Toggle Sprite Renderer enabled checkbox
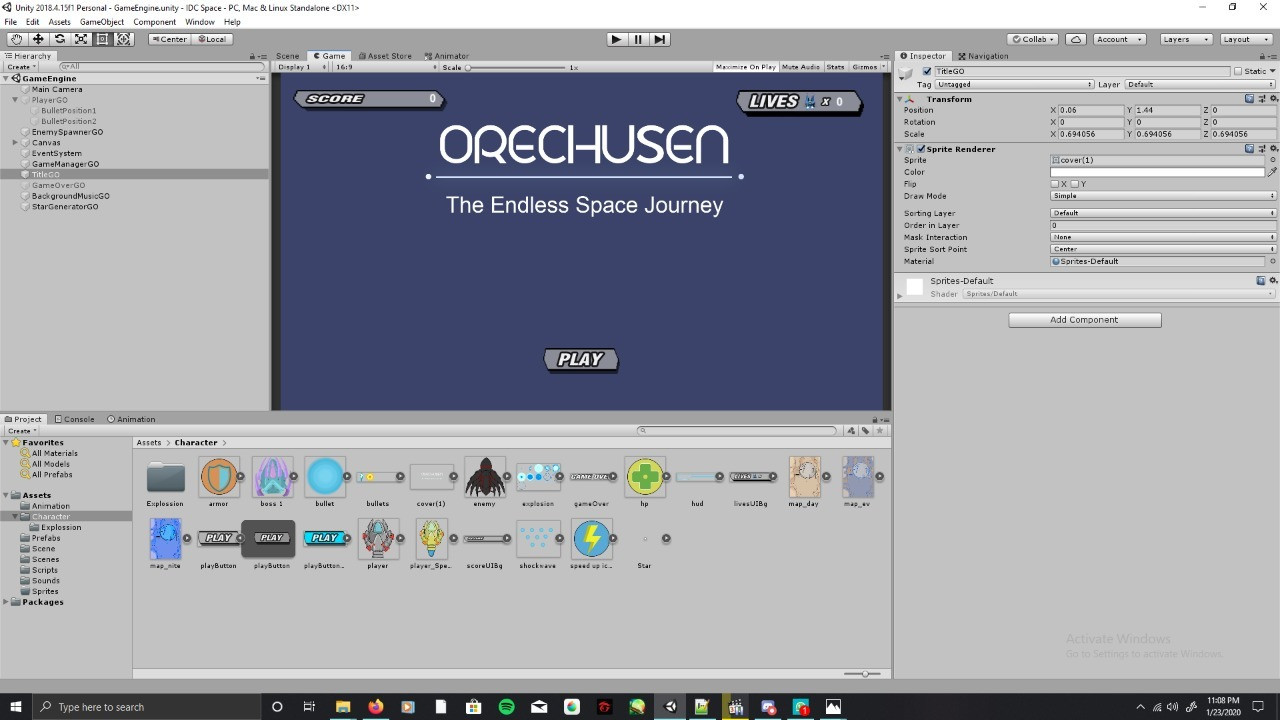The image size is (1280, 720). click(921, 149)
